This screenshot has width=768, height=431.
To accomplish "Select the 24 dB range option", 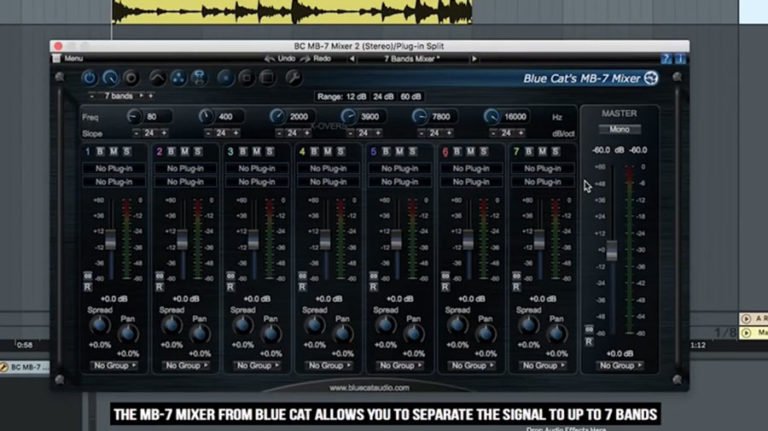I will 382,96.
